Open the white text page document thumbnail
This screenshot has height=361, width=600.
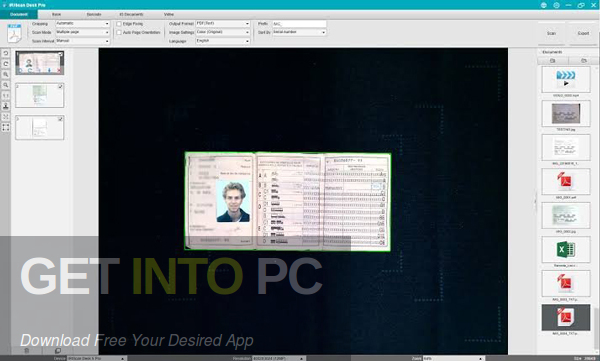click(x=566, y=147)
